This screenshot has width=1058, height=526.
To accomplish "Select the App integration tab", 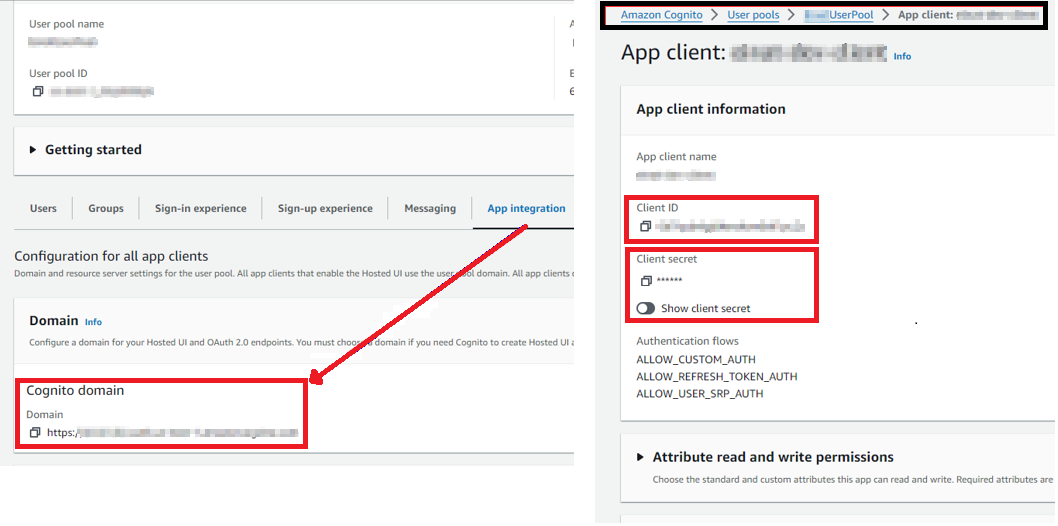I will pos(526,208).
